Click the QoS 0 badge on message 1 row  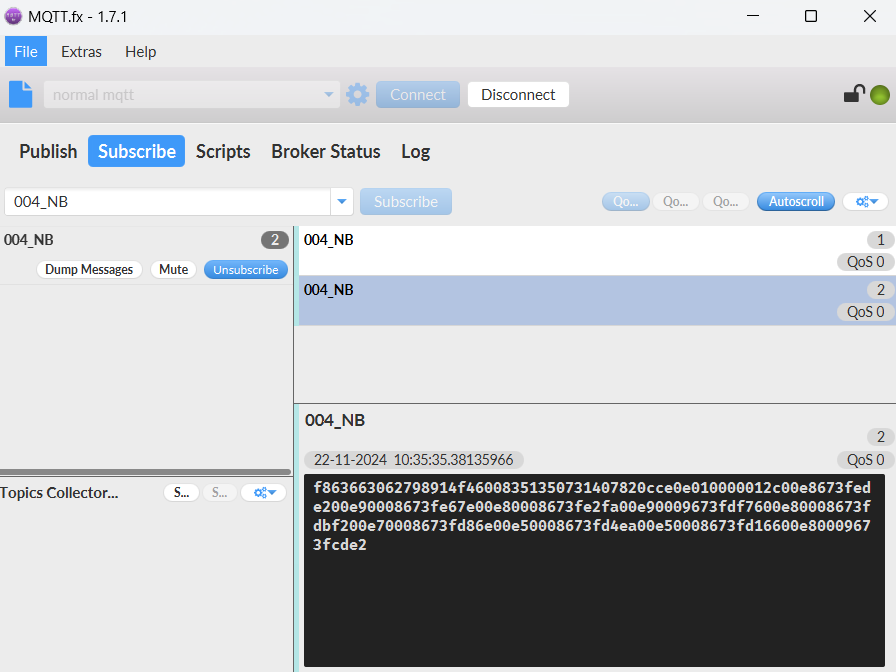[x=866, y=262]
